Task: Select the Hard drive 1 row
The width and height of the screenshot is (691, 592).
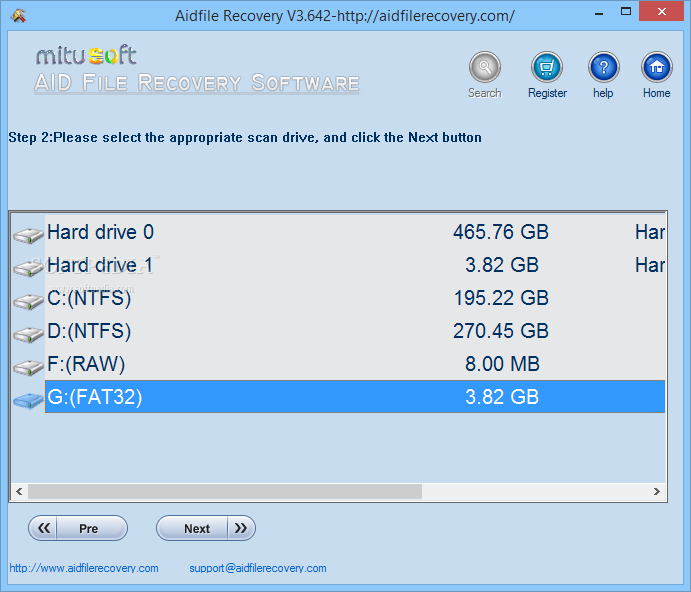Action: [355, 265]
